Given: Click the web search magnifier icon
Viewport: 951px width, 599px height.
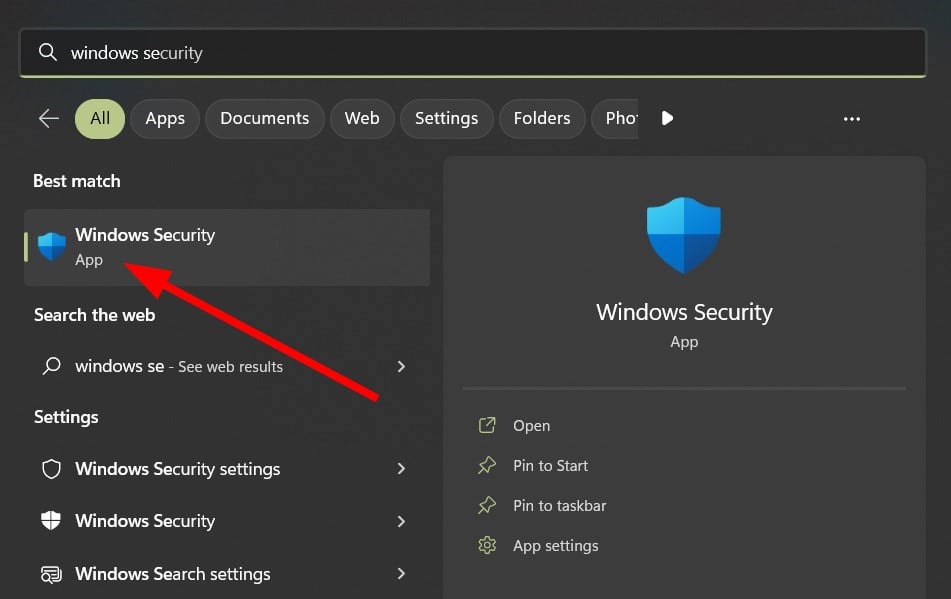Looking at the screenshot, I should click(52, 366).
